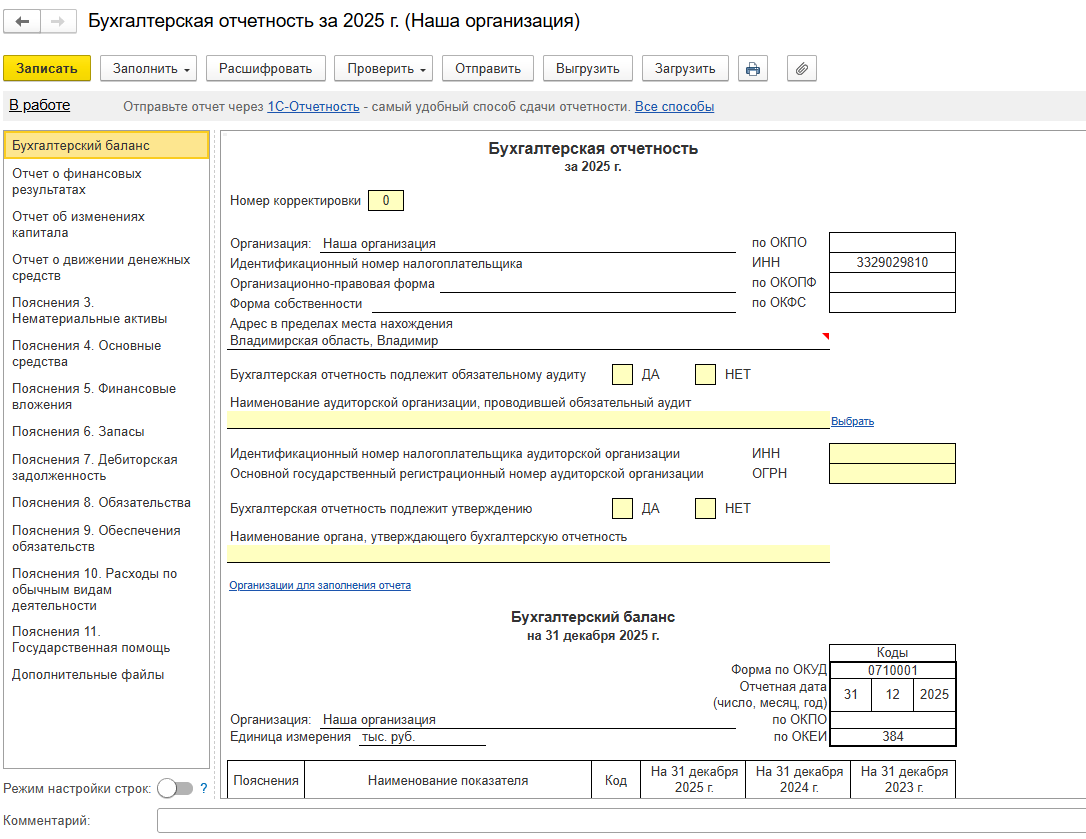1086x839 pixels.
Task: Expand the Проверить dropdown button
Action: (x=384, y=69)
